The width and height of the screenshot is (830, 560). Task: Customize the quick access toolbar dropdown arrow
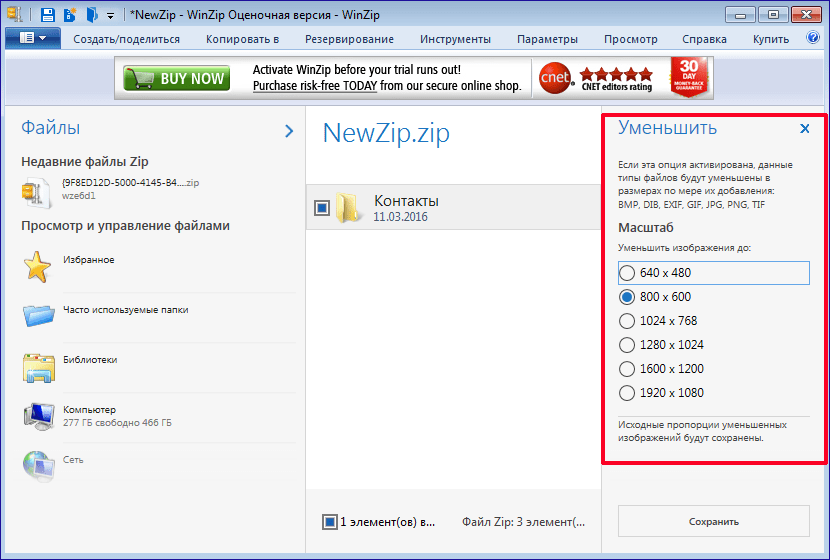coord(110,16)
